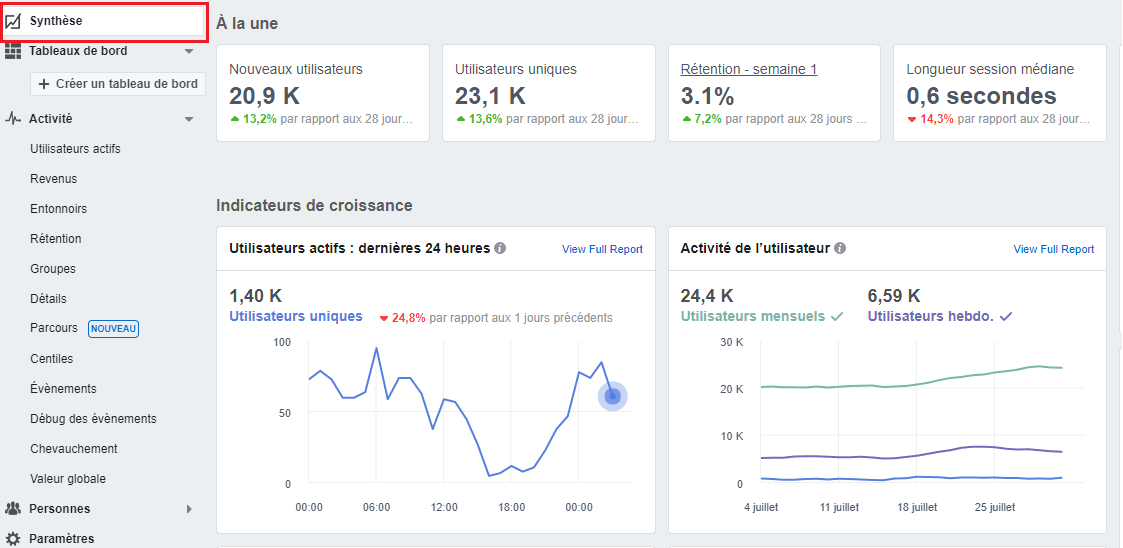Click the Longueur session médiane card
1123x548 pixels.
pos(1000,93)
